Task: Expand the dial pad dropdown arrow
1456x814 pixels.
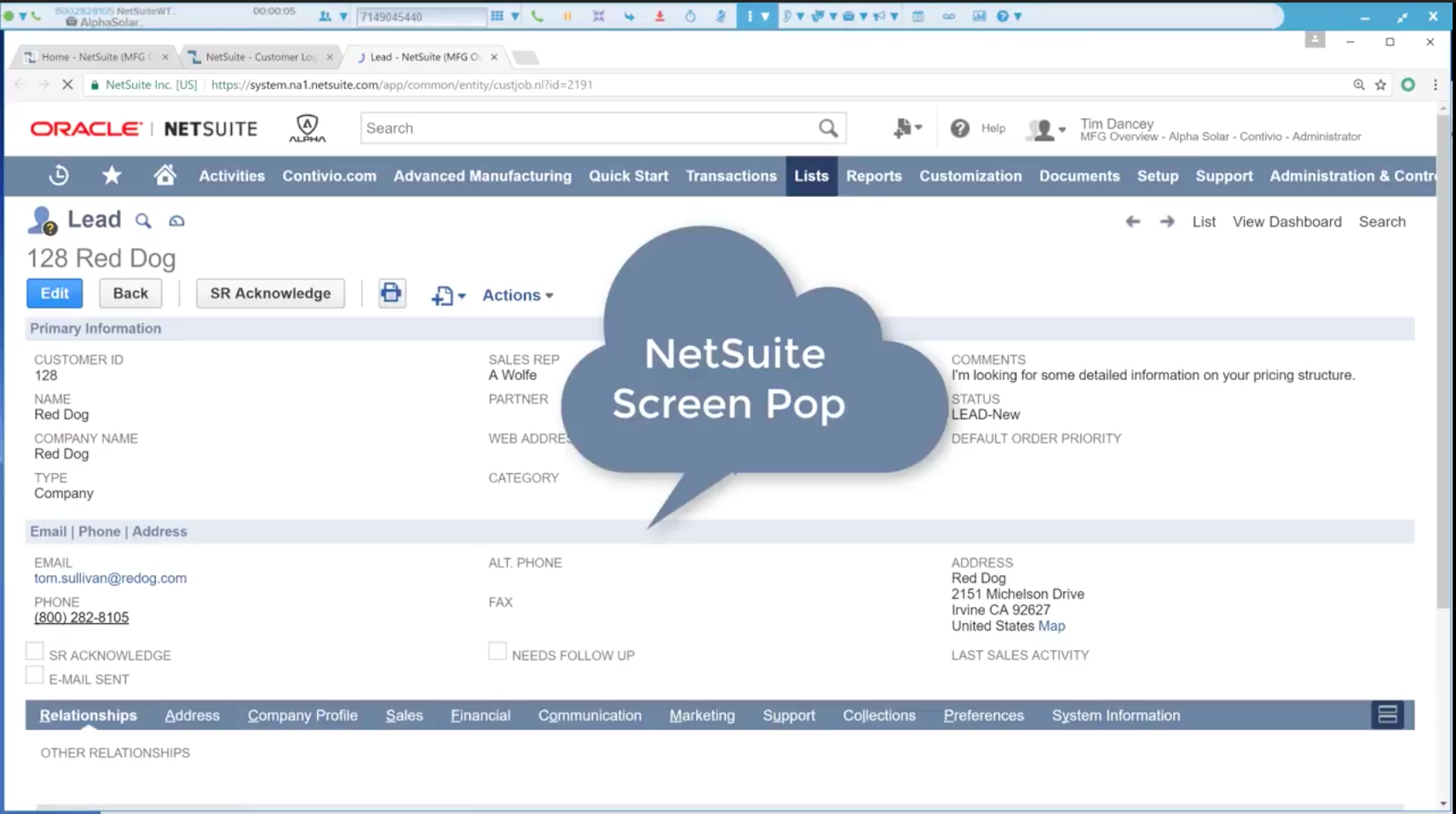Action: tap(515, 16)
